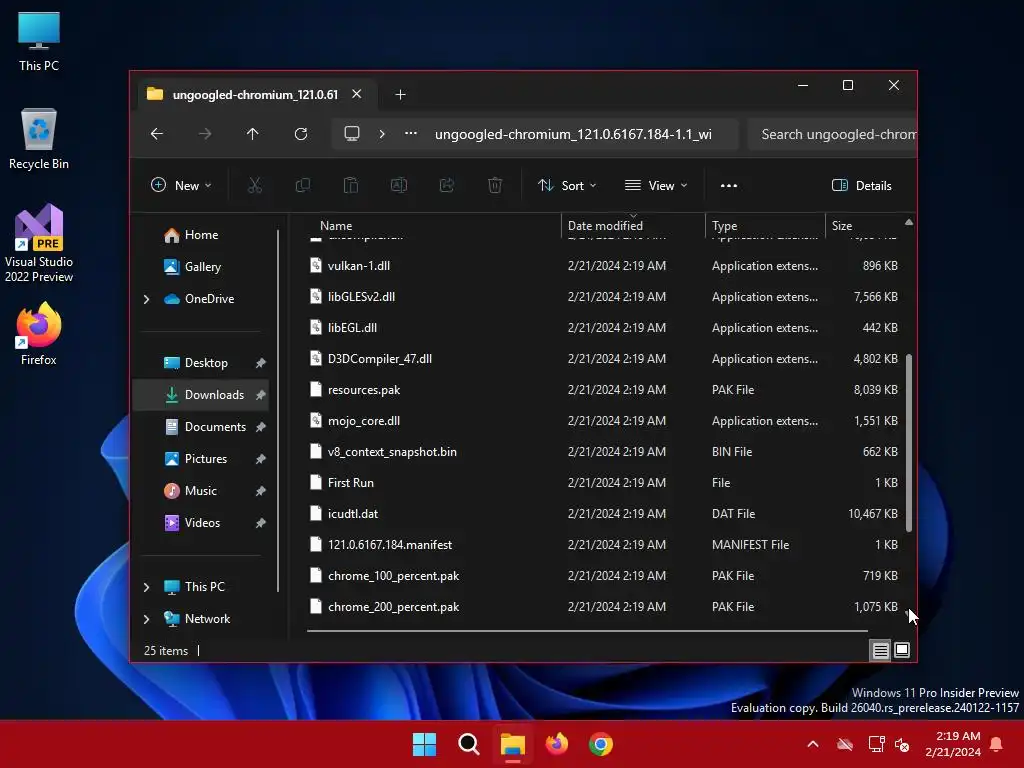The height and width of the screenshot is (768, 1024).
Task: Expand the This PC tree node
Action: pos(146,587)
